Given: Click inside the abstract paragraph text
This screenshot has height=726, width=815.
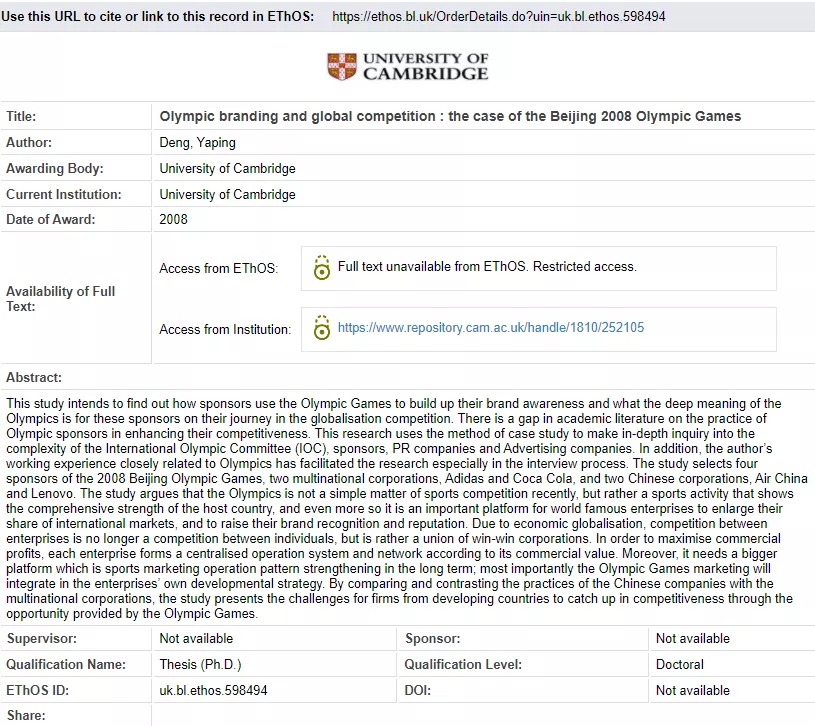Looking at the screenshot, I should (400, 508).
